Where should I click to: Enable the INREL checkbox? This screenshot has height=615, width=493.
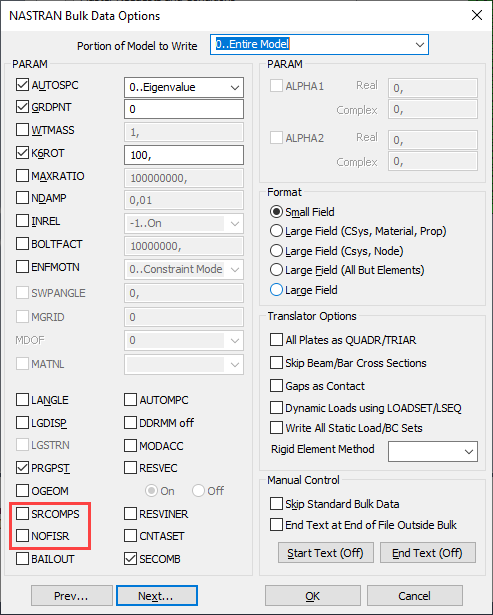(x=22, y=221)
